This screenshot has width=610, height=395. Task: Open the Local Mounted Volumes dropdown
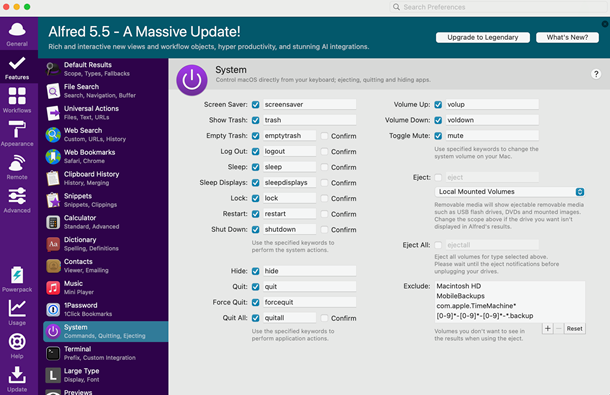tap(510, 192)
